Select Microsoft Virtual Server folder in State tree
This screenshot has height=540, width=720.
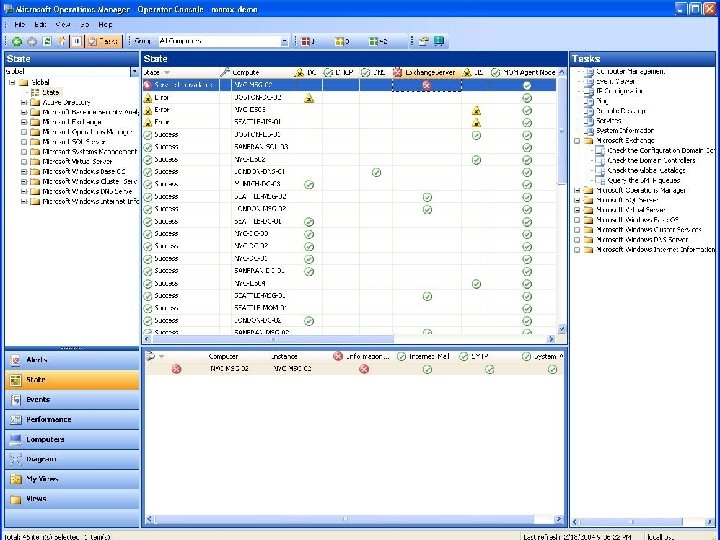click(77, 162)
